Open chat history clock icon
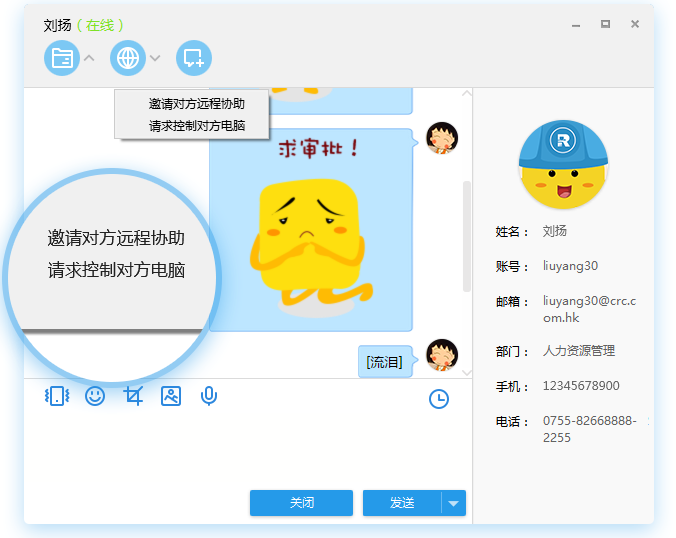This screenshot has height=538, width=676. pos(438,399)
